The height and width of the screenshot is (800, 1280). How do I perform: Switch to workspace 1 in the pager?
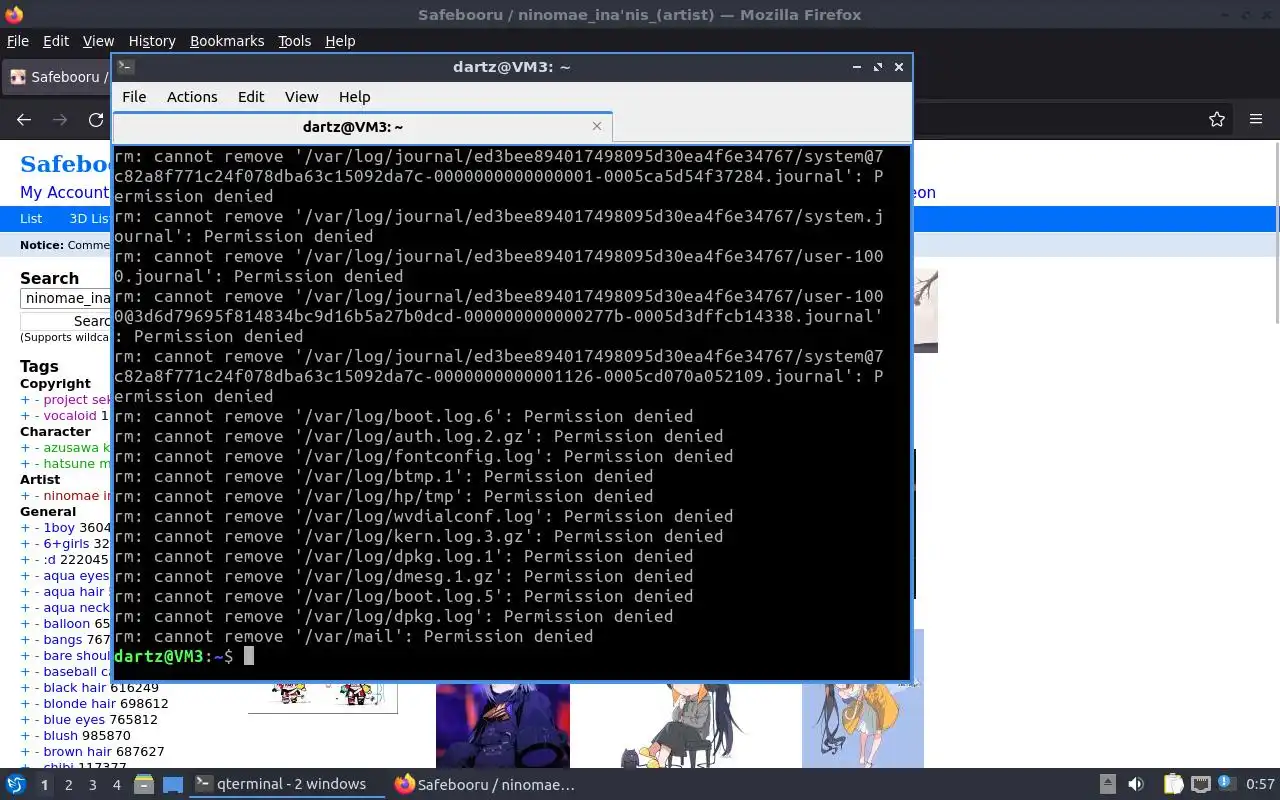(x=44, y=785)
